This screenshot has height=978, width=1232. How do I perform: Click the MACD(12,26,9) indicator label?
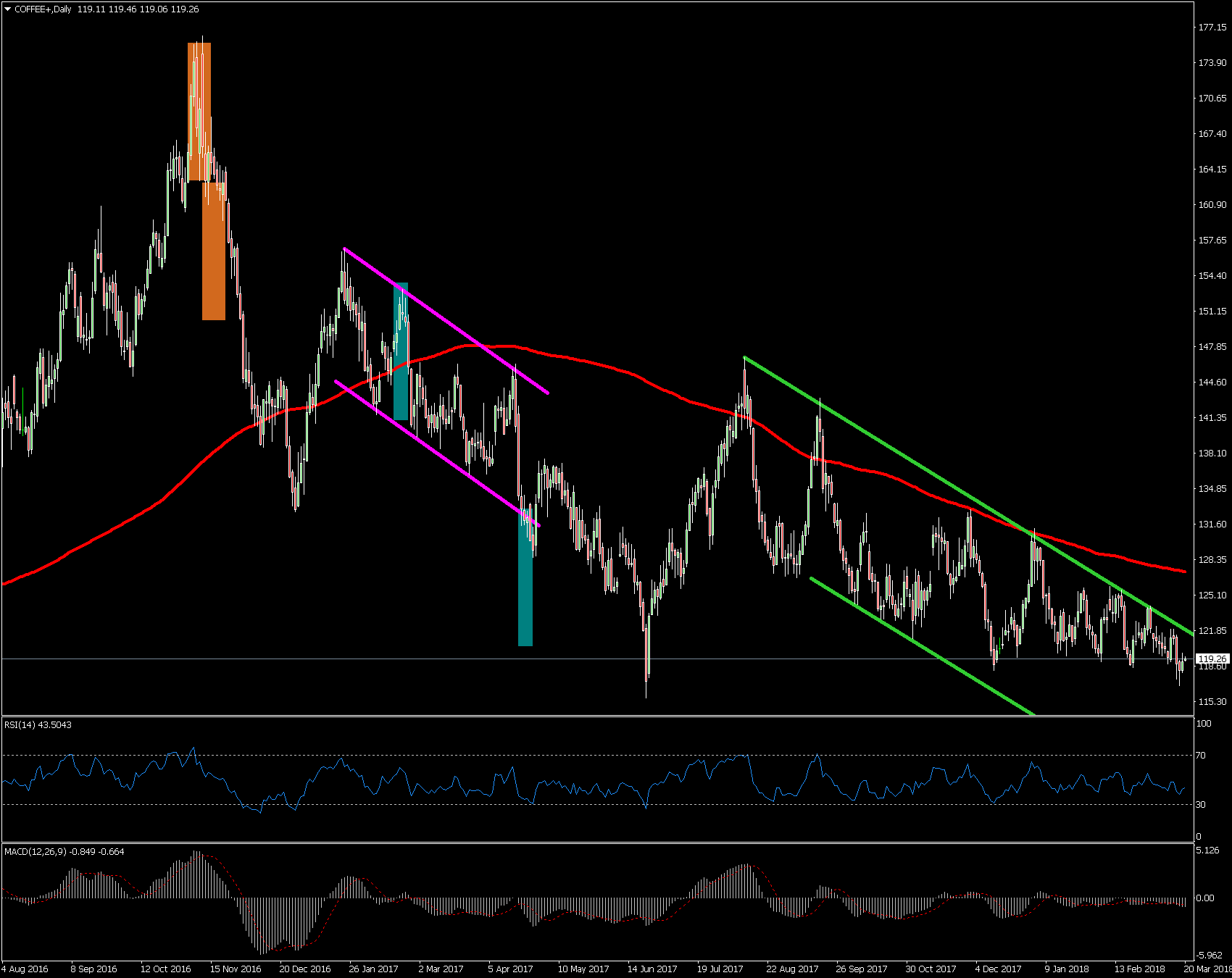tap(64, 851)
